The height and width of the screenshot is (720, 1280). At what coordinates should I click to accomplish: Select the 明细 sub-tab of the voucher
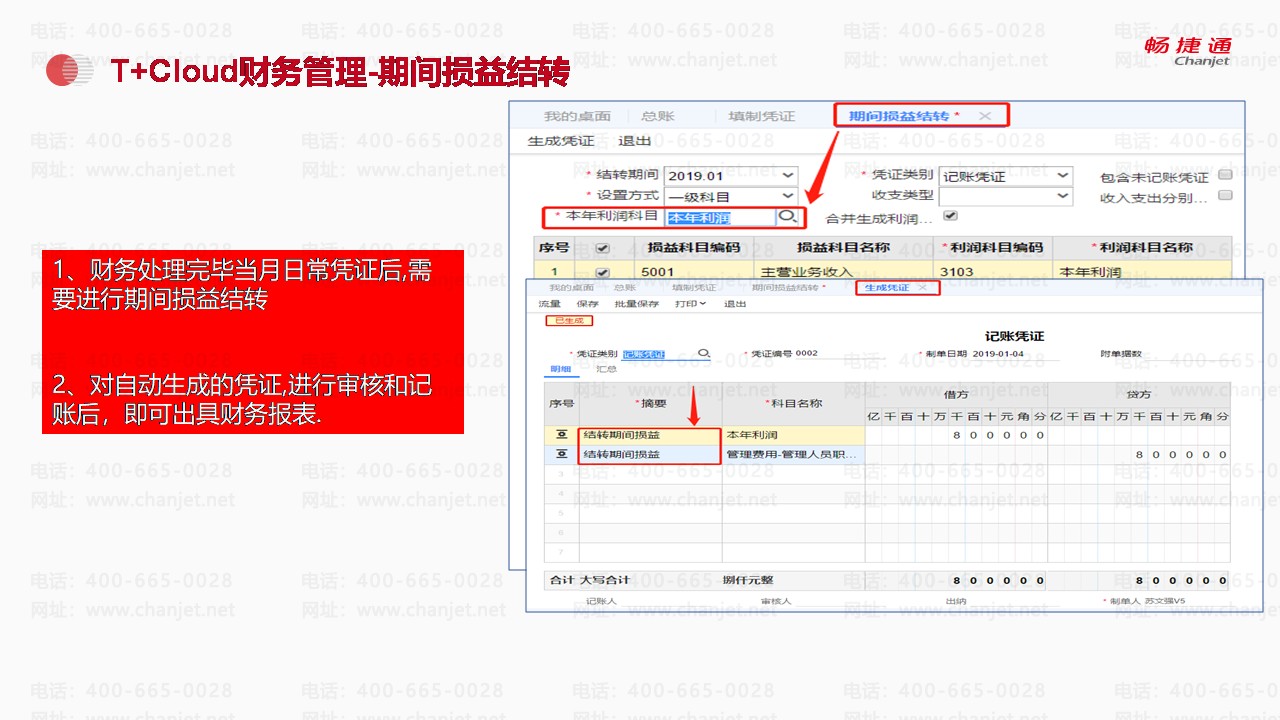click(x=560, y=369)
